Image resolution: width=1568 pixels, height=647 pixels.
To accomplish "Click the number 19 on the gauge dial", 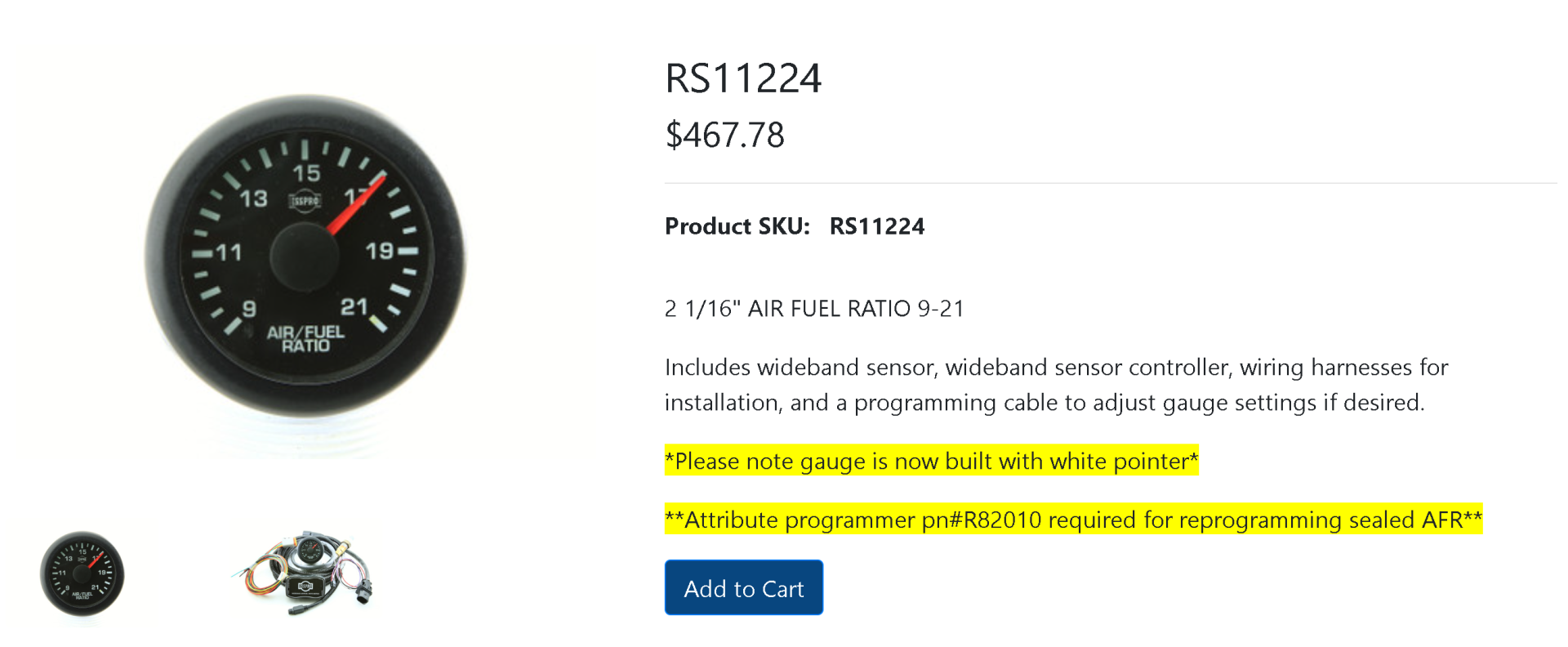I will 379,251.
